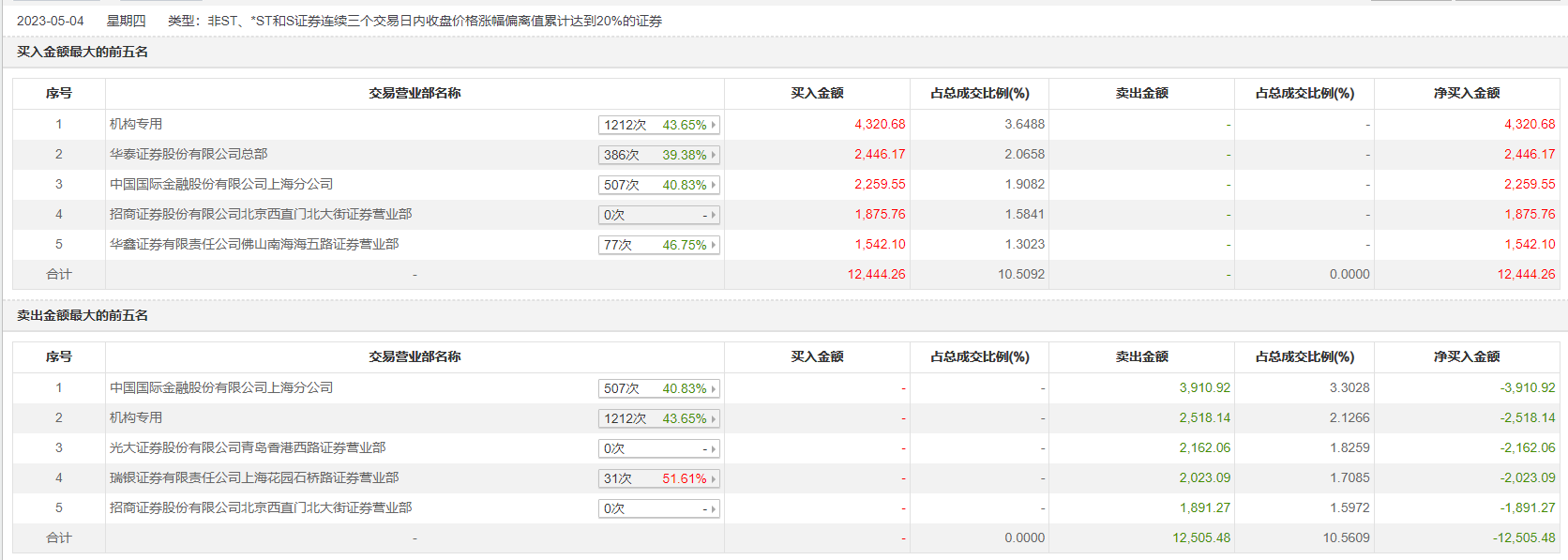Image resolution: width=1568 pixels, height=560 pixels.
Task: Click 中国国际金融 上海分公司 in the top sellers table
Action: (221, 387)
